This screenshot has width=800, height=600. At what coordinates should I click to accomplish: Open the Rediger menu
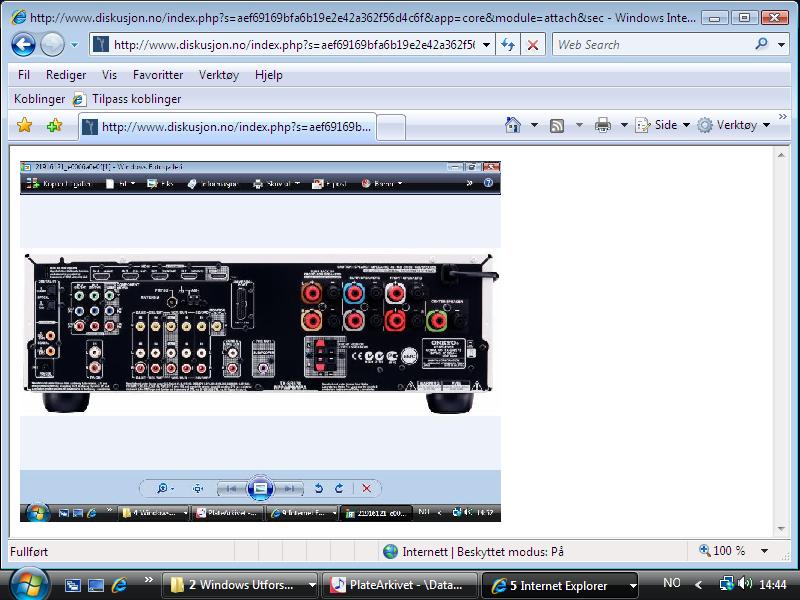(66, 75)
